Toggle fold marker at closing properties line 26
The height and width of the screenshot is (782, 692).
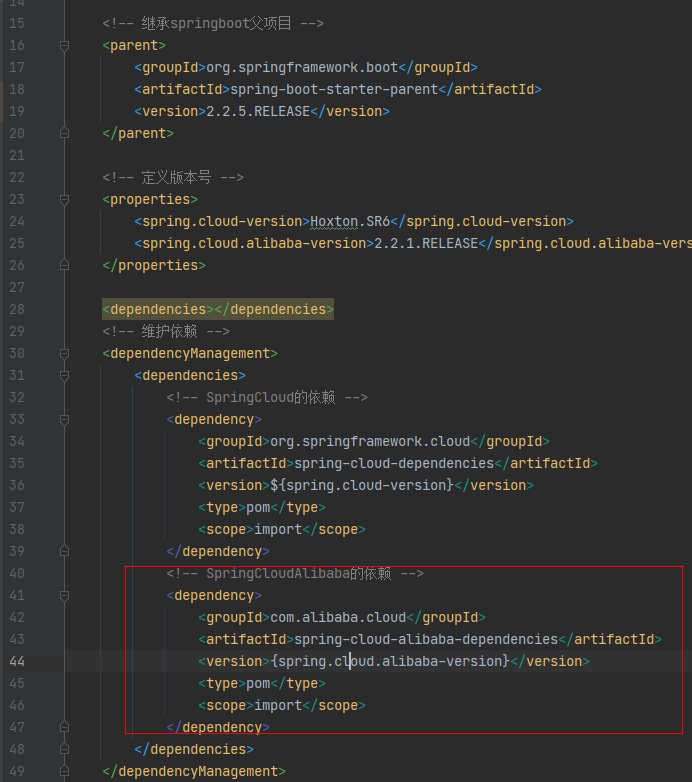[x=64, y=265]
